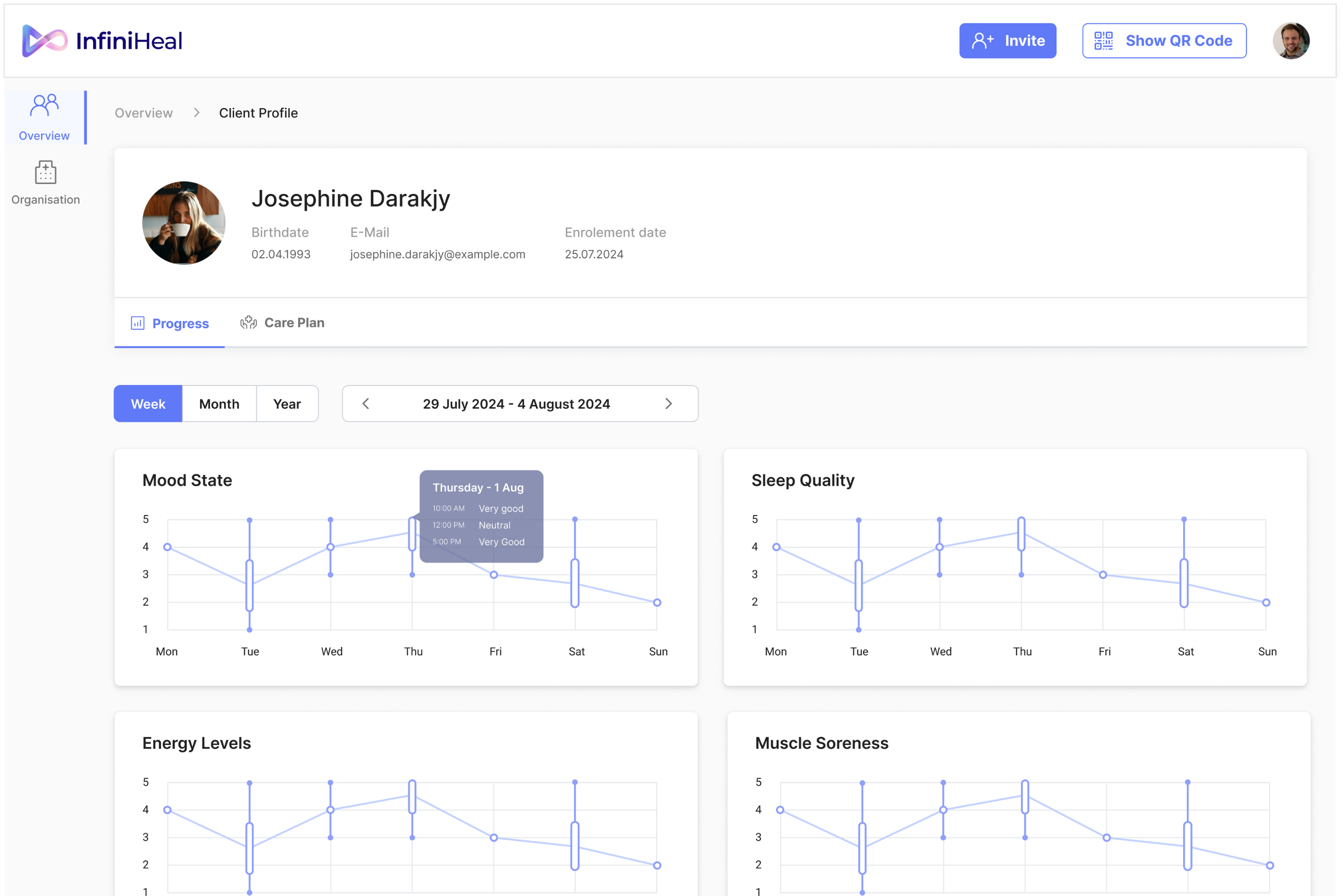Open the Organisation sidebar building icon
1344x896 pixels.
pos(46,172)
